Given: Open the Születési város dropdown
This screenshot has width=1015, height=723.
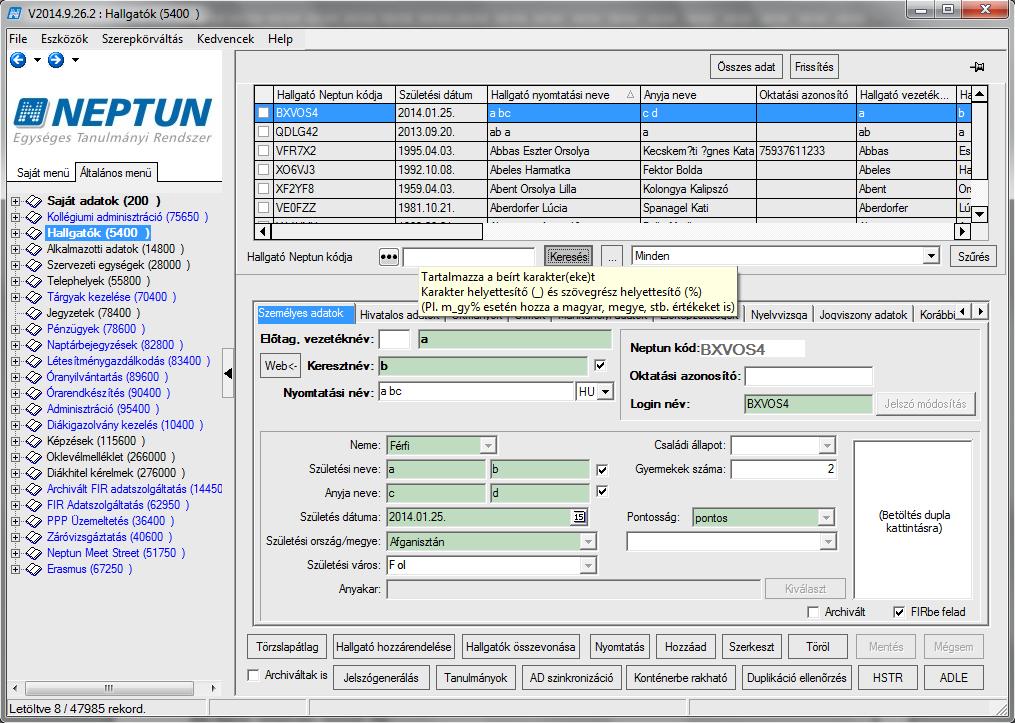Looking at the screenshot, I should [x=588, y=565].
